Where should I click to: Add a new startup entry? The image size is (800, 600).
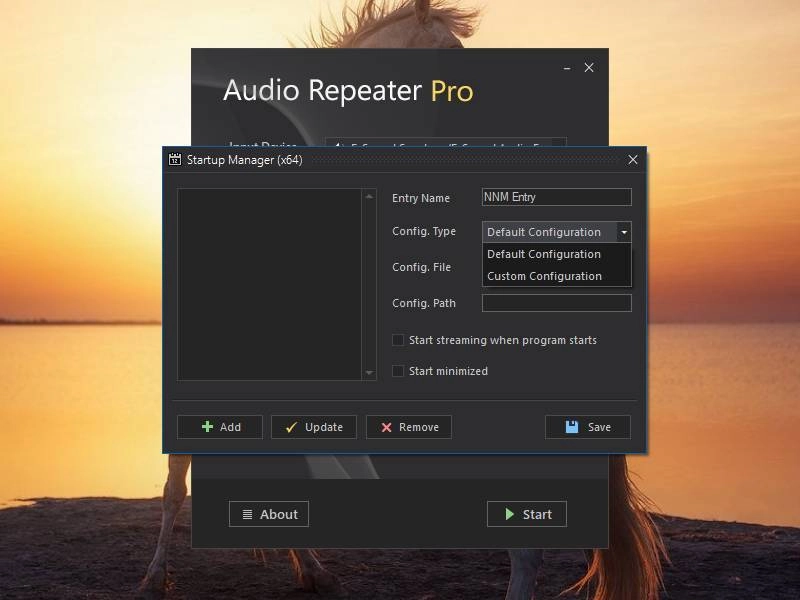coord(220,427)
